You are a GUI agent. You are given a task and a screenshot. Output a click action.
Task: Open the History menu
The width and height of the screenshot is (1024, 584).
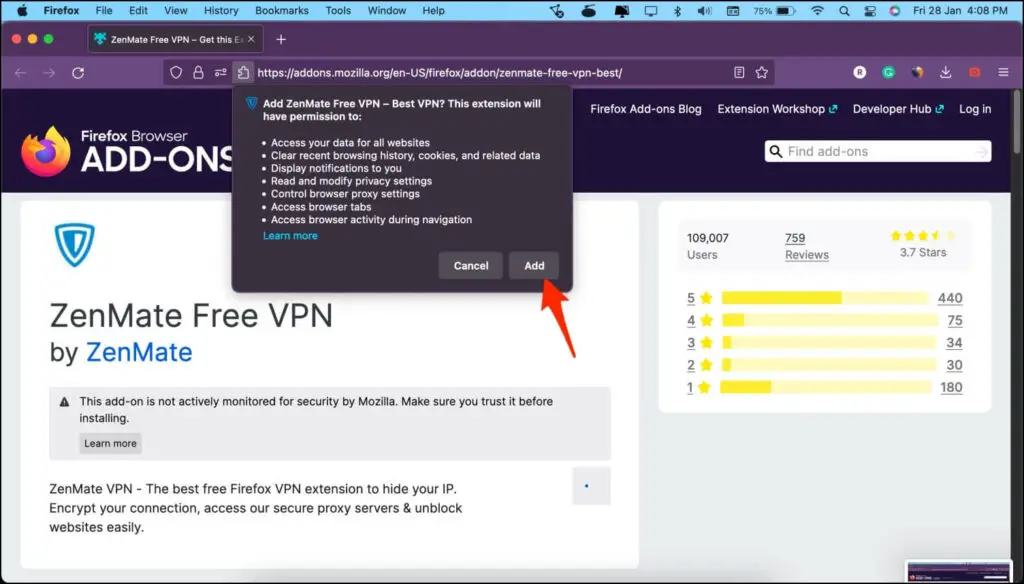(221, 10)
